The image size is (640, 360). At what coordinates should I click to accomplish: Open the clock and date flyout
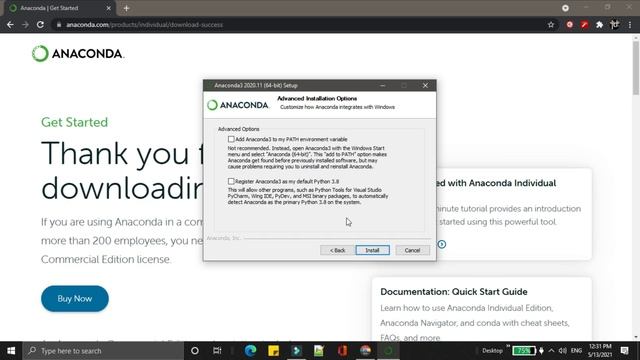[600, 351]
